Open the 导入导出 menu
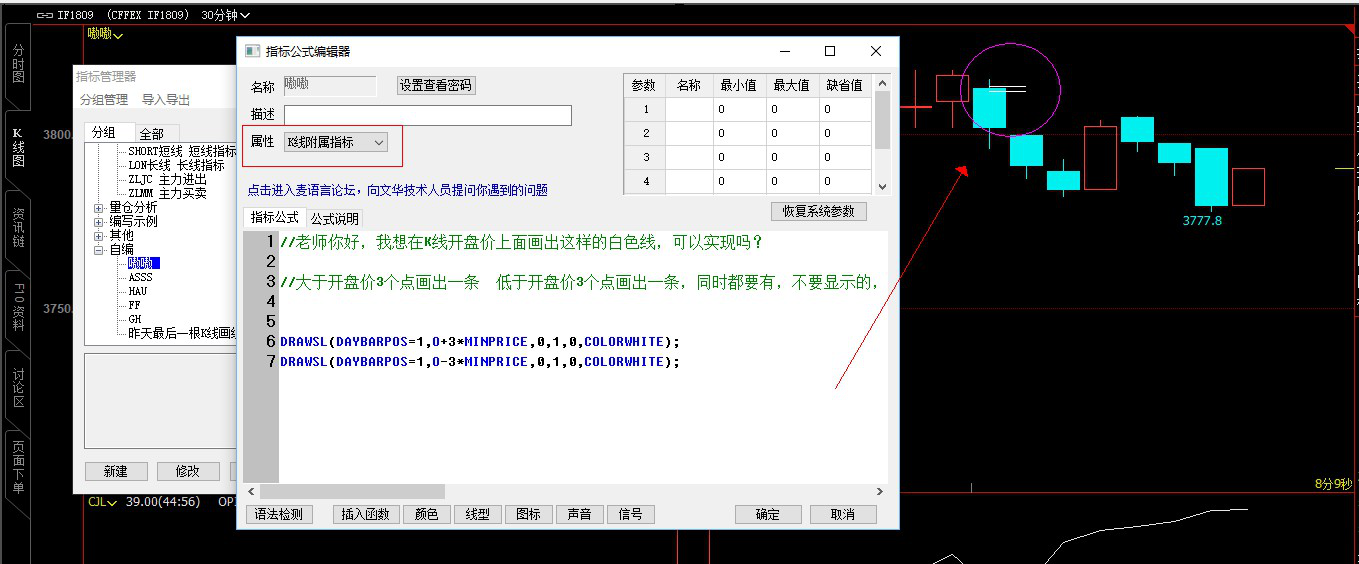Viewport: 1359px width, 564px height. [166, 99]
